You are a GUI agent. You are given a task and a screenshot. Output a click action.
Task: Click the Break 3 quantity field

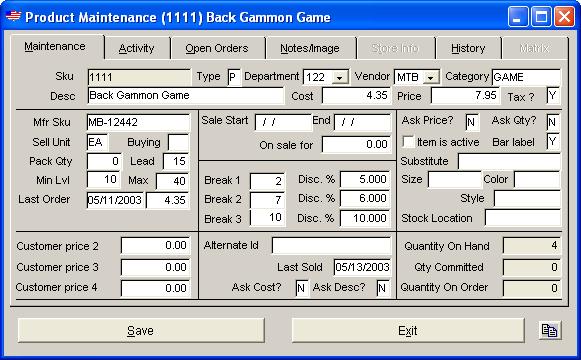[x=267, y=218]
